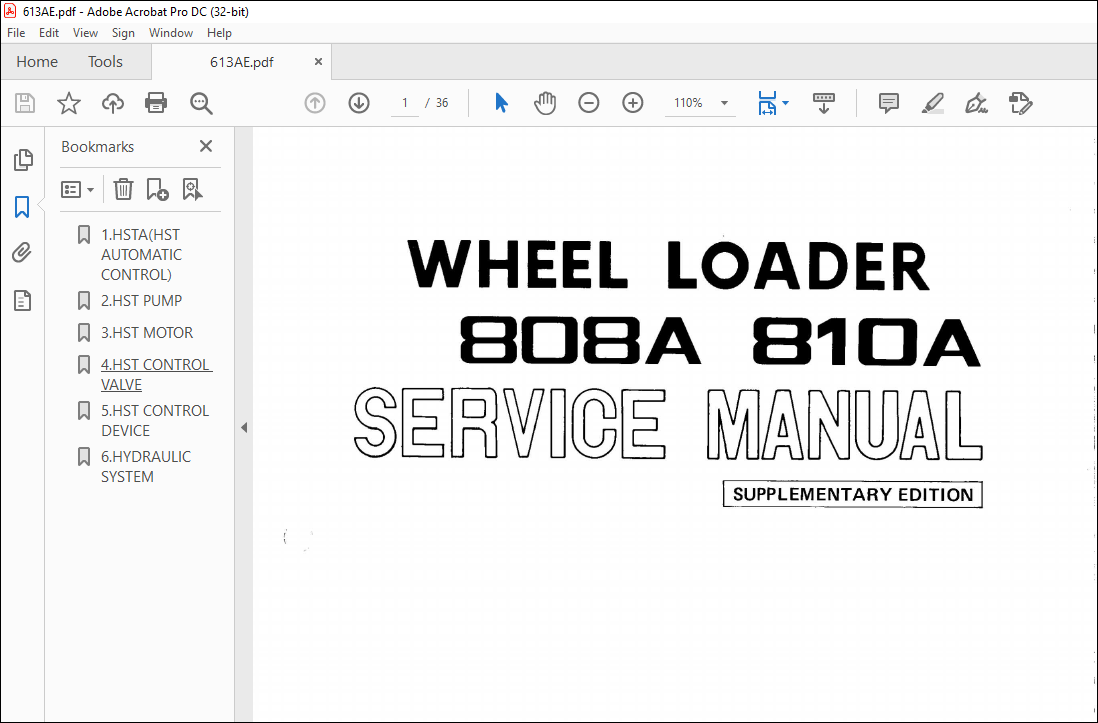This screenshot has width=1098, height=723.
Task: Zoom out with minus button
Action: (589, 103)
